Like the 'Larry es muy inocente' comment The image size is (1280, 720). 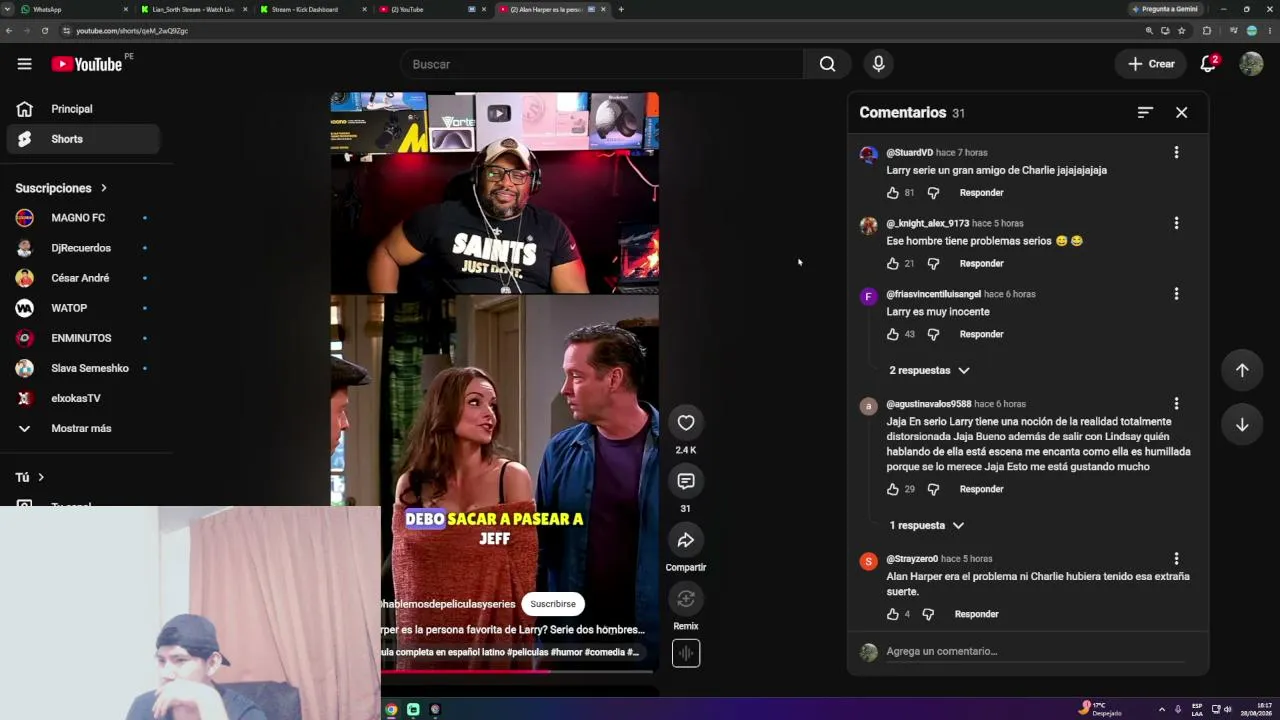coord(893,335)
